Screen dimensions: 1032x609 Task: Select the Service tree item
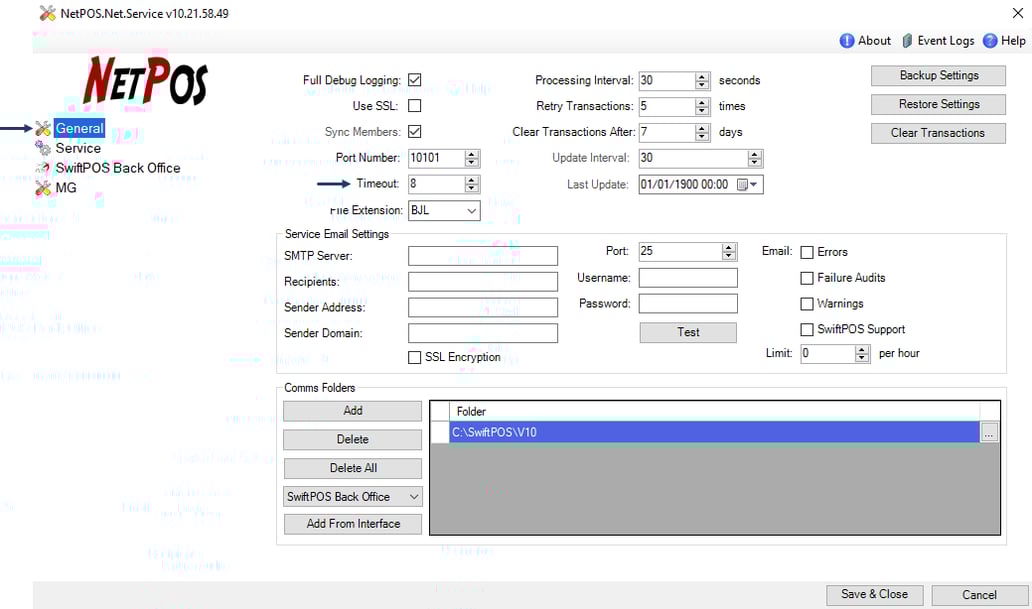[x=78, y=148]
